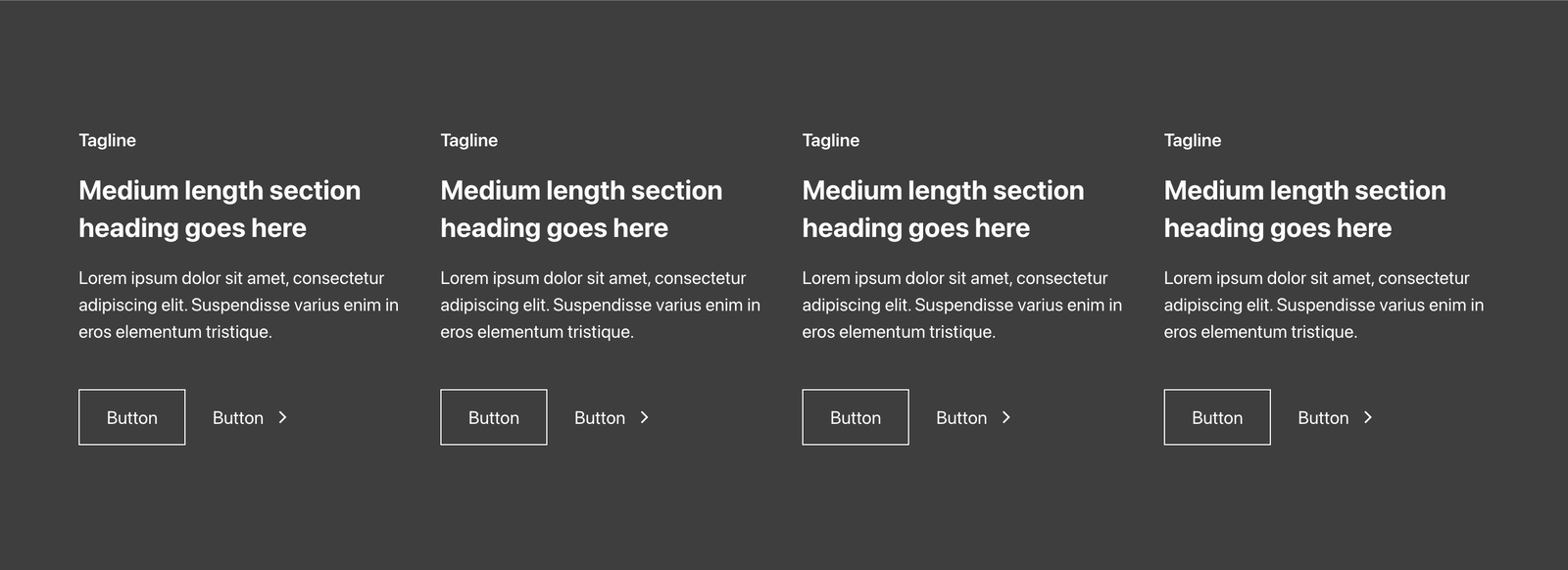Follow the first column's Button text link
Image resolution: width=1568 pixels, height=570 pixels.
pos(238,418)
